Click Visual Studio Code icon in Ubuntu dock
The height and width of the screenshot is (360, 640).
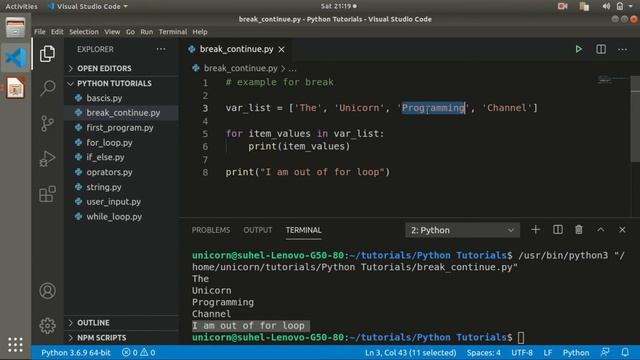tap(15, 58)
